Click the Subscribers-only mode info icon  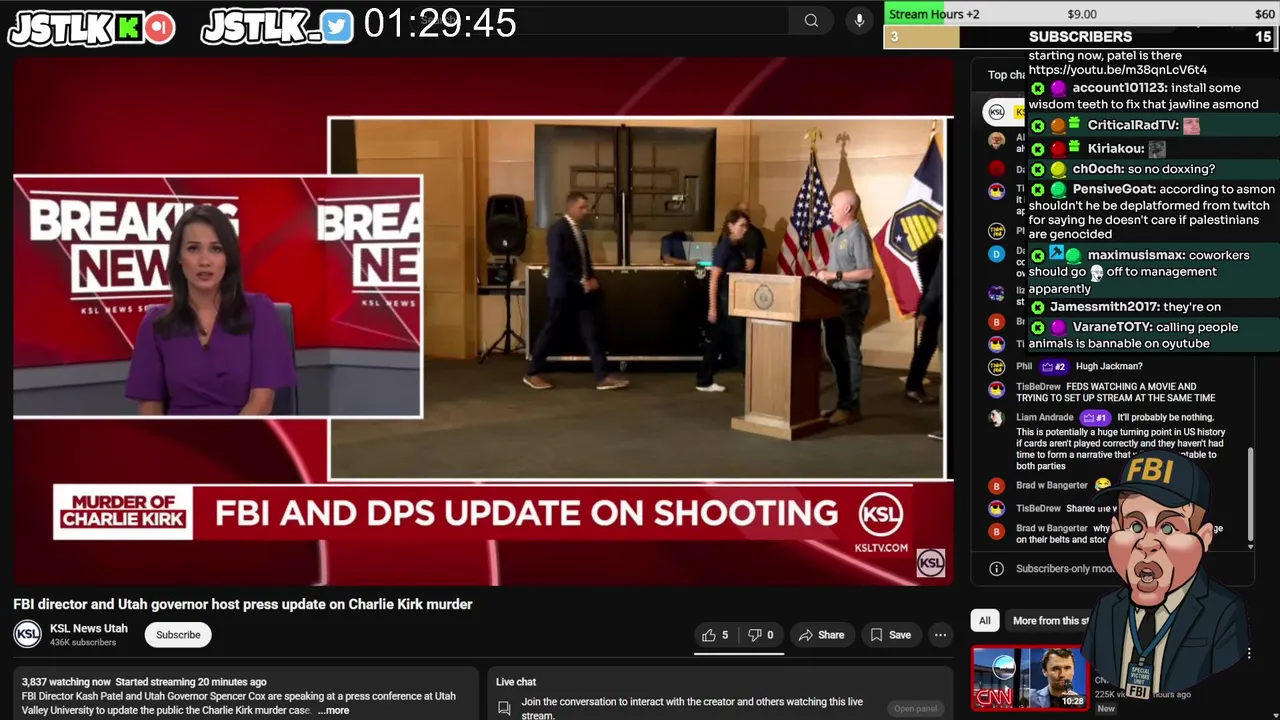coord(996,569)
